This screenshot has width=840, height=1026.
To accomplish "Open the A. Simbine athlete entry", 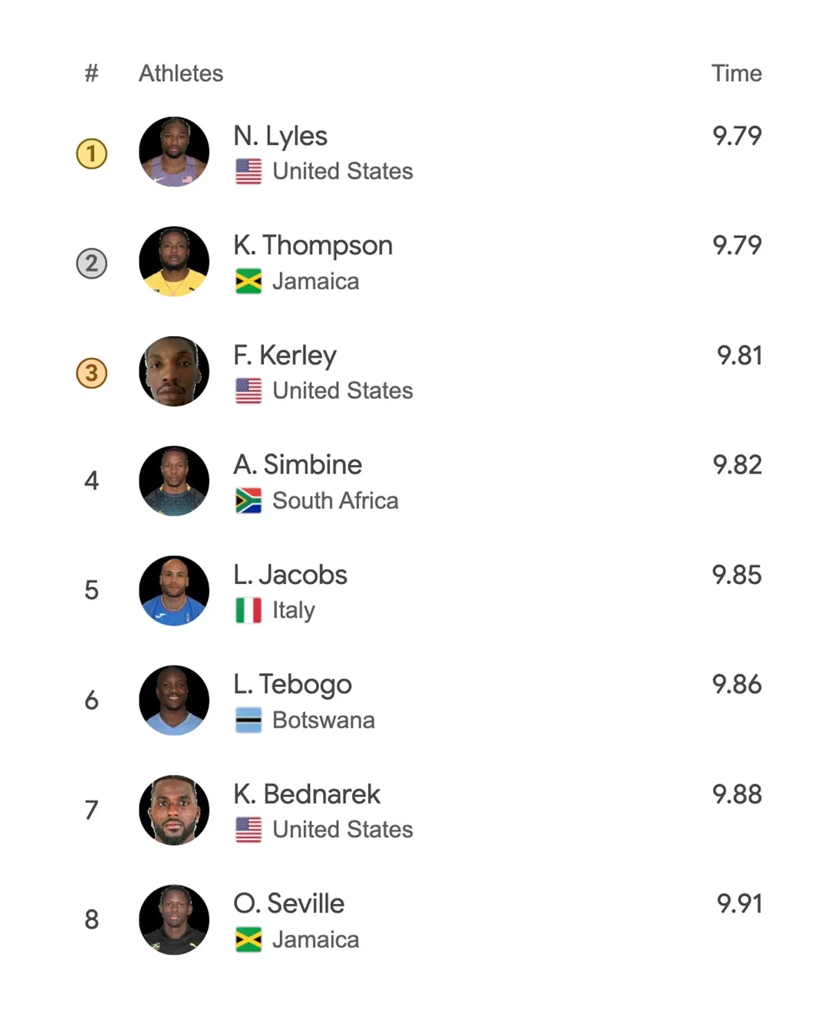I will pos(297,465).
